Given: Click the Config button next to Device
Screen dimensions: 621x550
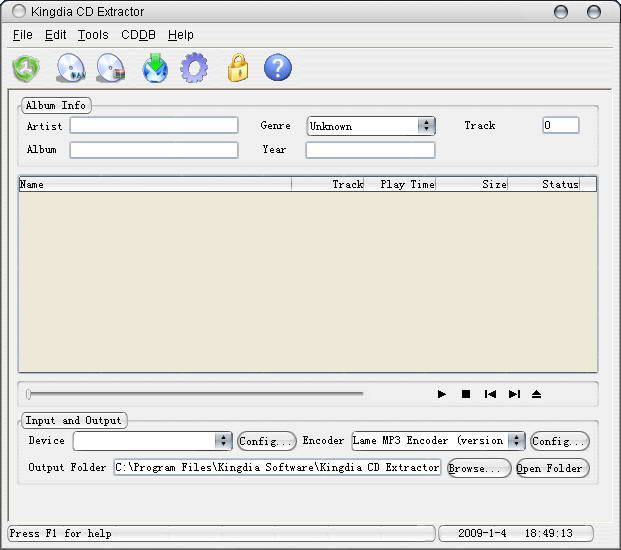Looking at the screenshot, I should (267, 441).
